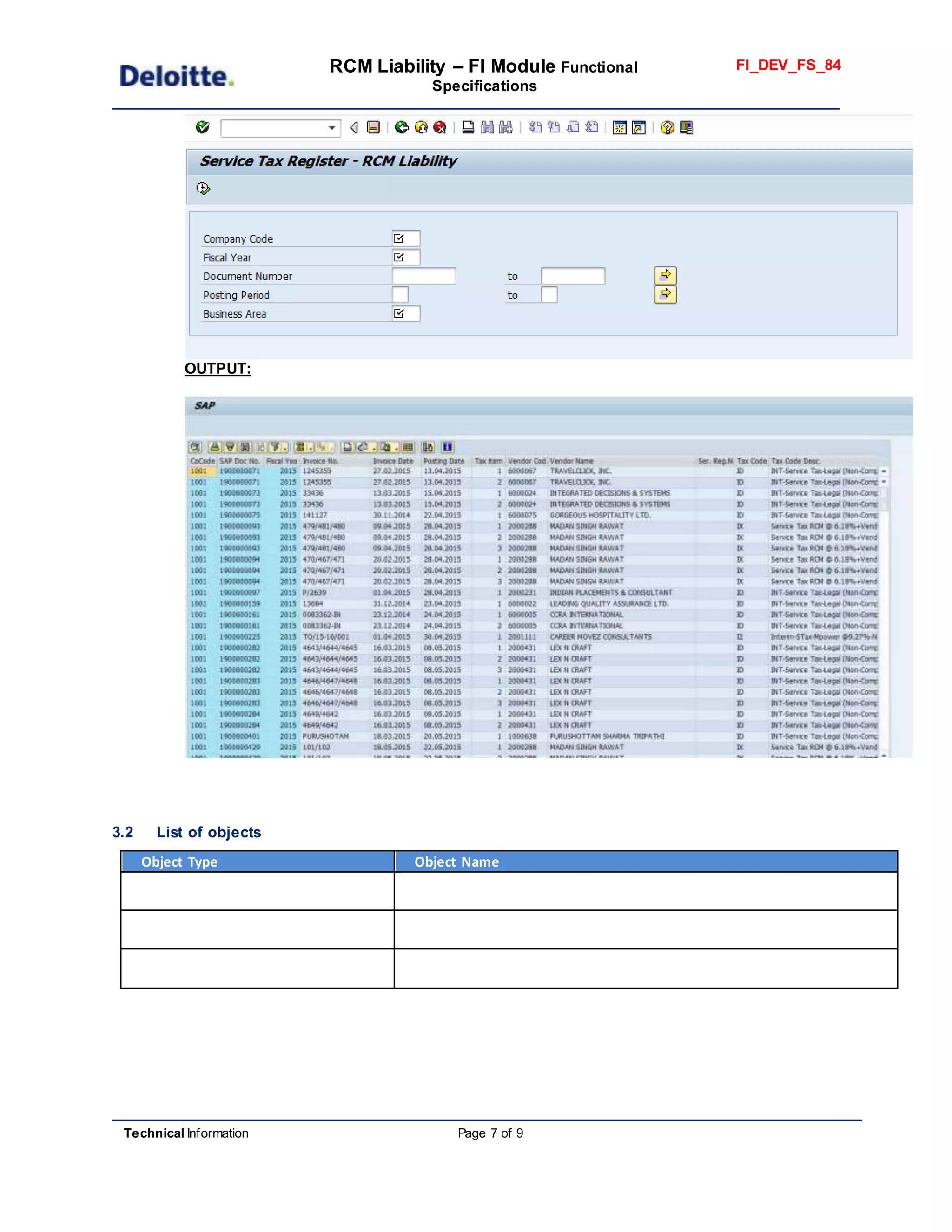Collapse command field with triangle arrow

click(x=354, y=127)
